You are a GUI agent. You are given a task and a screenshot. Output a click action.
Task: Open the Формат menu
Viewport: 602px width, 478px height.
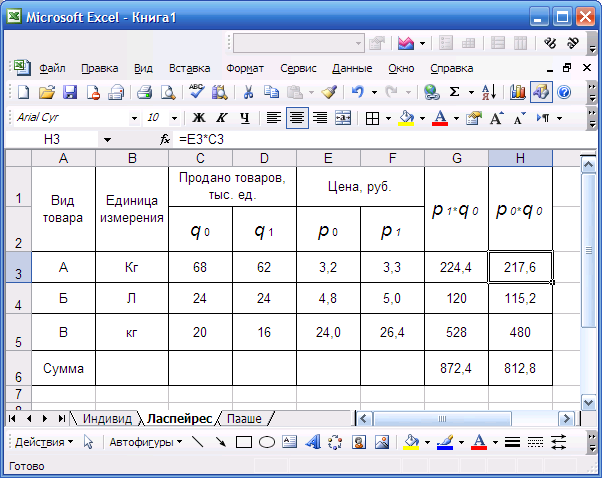point(245,68)
